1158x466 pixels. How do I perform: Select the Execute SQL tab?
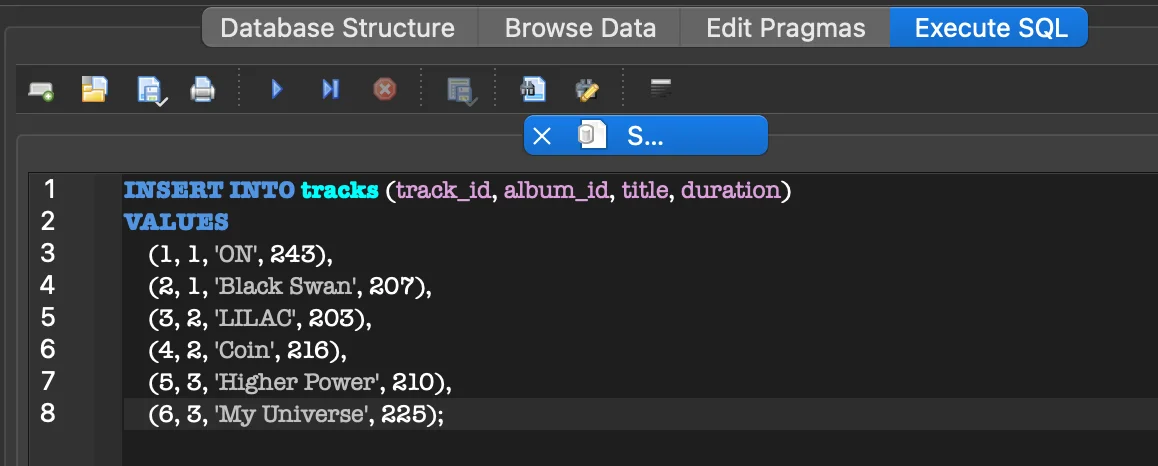coord(987,28)
